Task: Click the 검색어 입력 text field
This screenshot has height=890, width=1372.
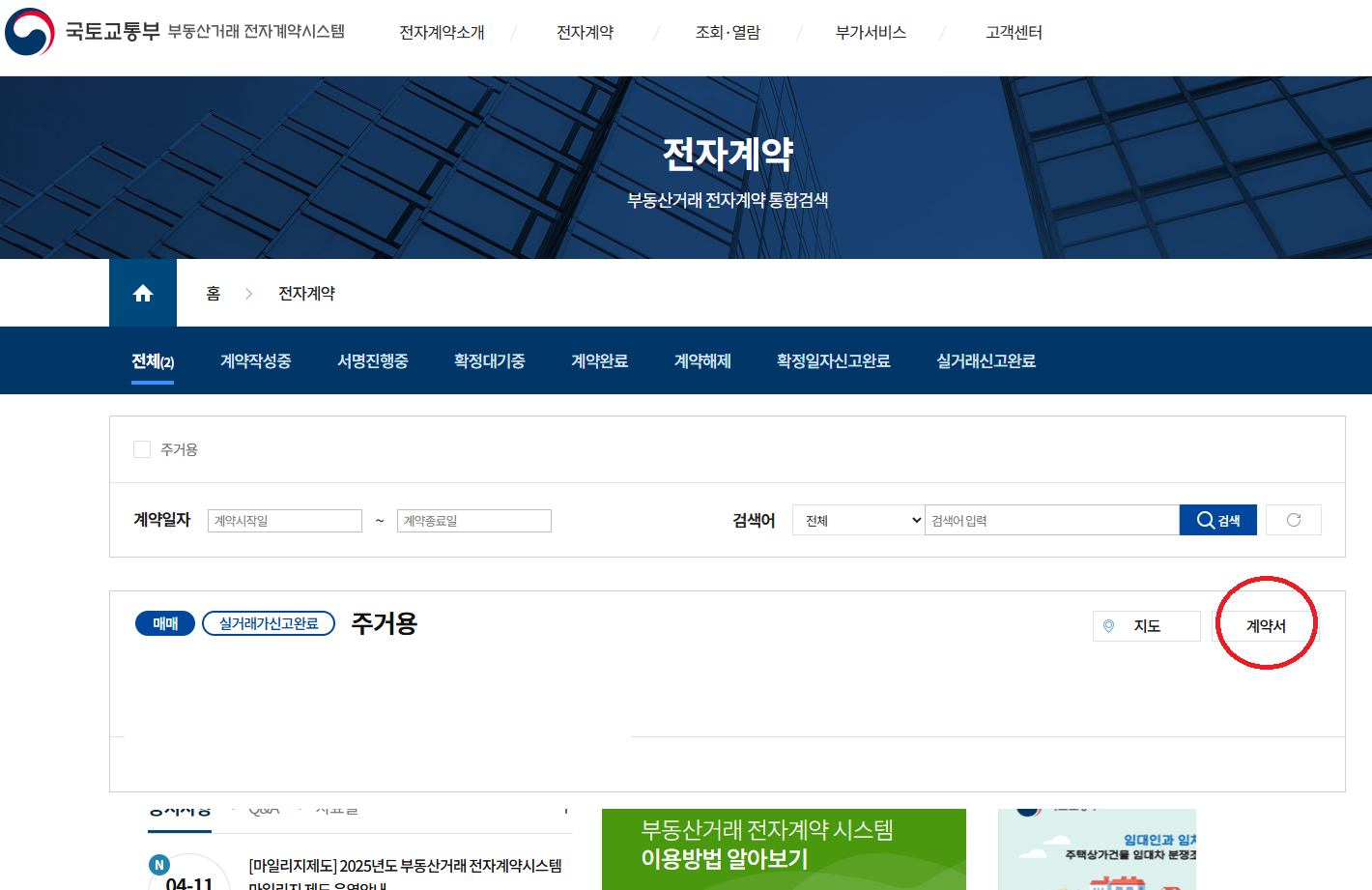Action: pos(1052,520)
